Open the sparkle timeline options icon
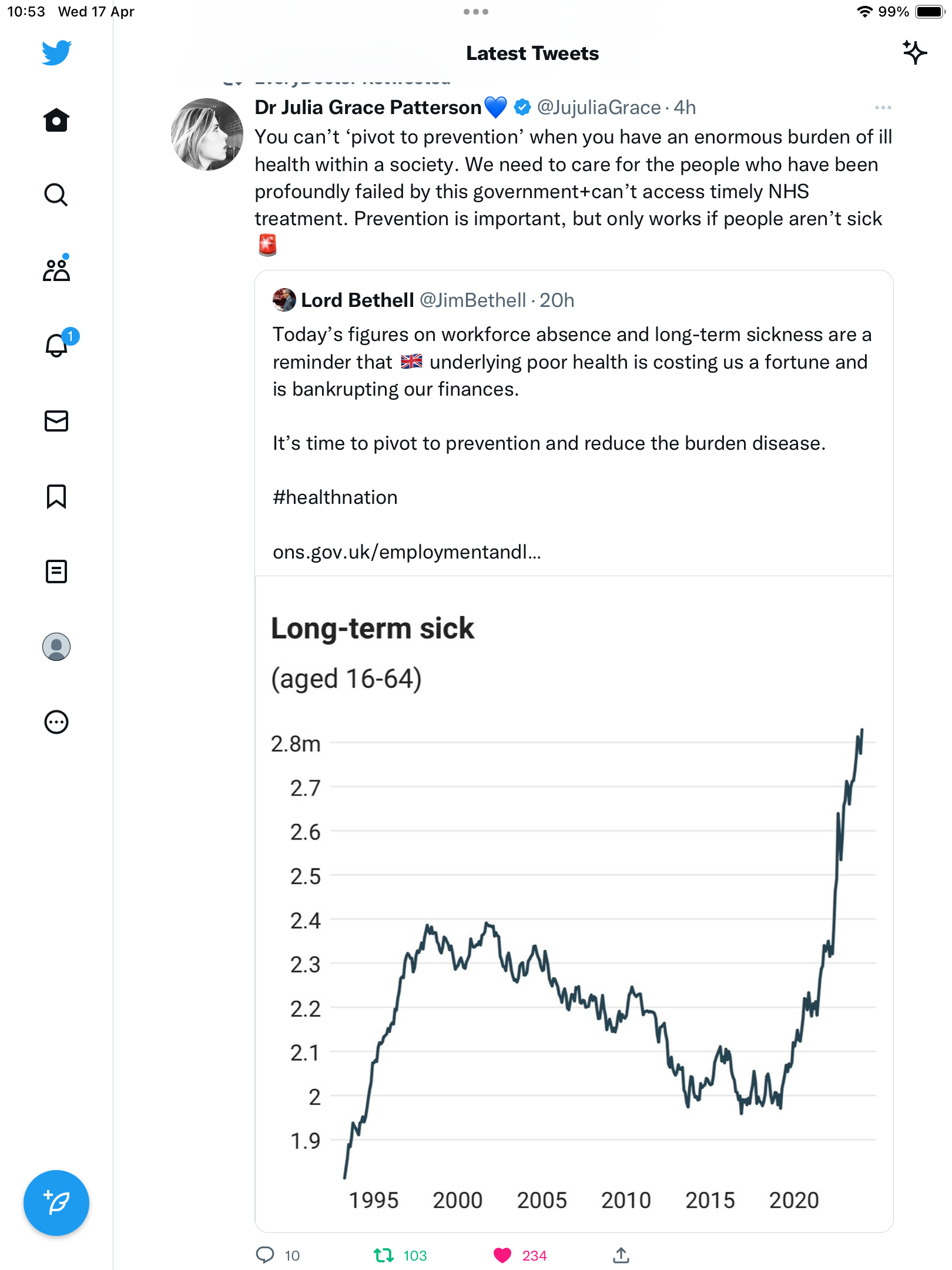This screenshot has height=1270, width=952. click(914, 53)
